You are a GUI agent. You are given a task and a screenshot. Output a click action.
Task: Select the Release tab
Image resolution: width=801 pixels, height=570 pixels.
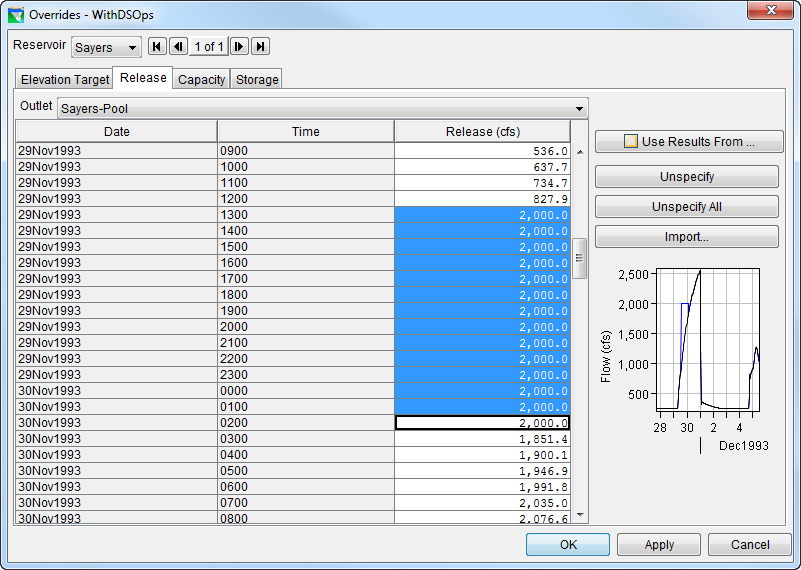[x=143, y=78]
